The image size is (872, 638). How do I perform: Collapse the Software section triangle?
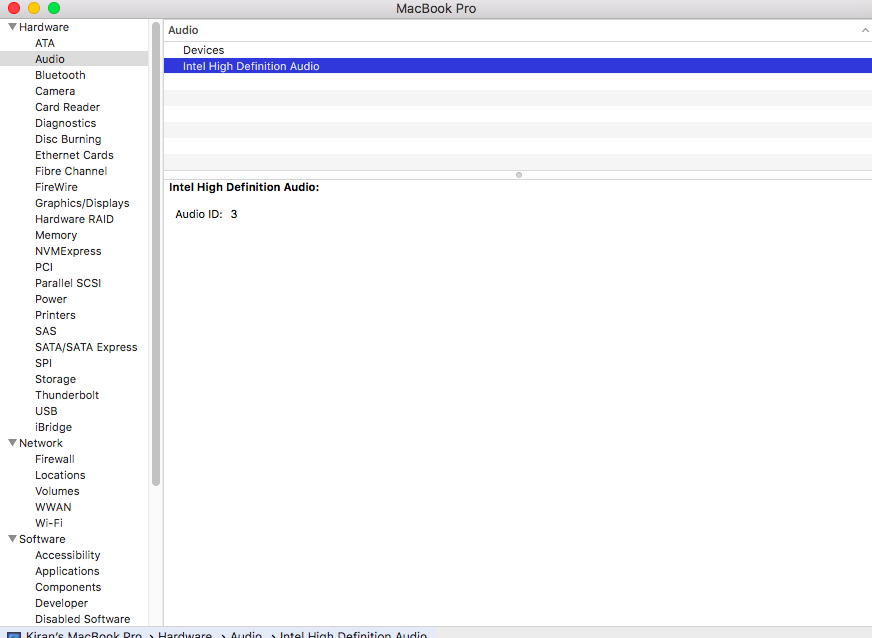(12, 539)
